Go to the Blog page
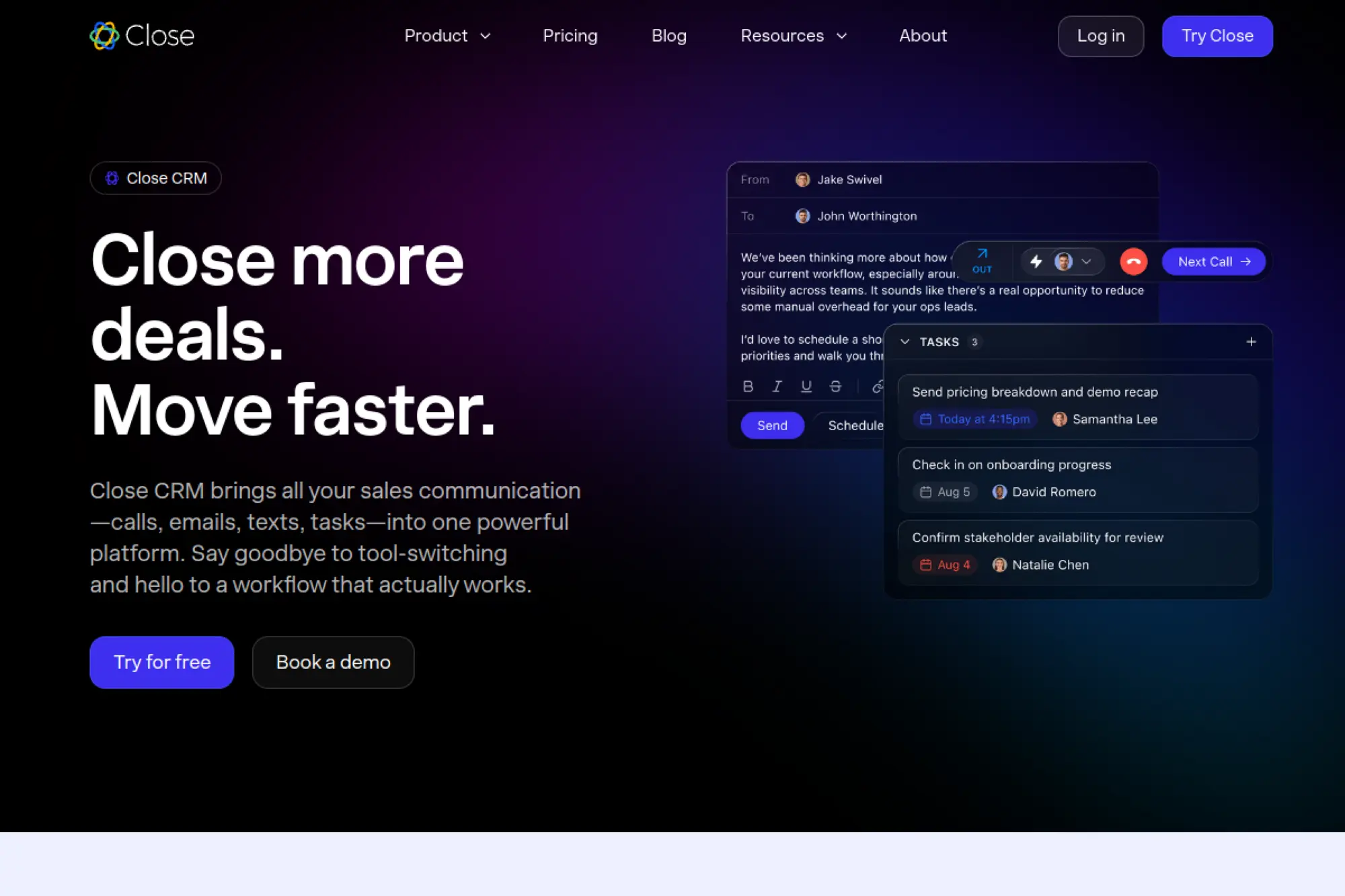The height and width of the screenshot is (896, 1345). pyautogui.click(x=668, y=36)
